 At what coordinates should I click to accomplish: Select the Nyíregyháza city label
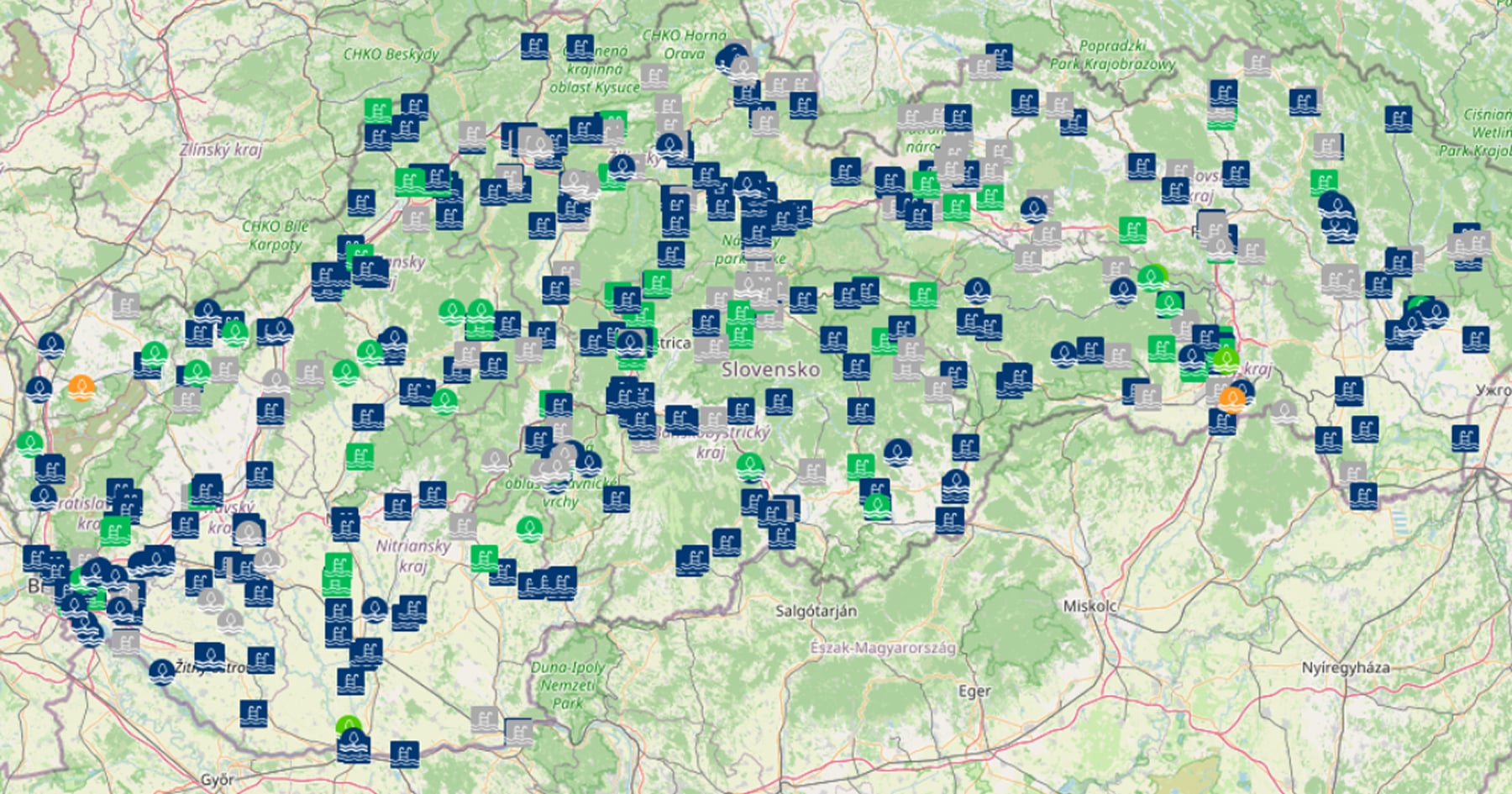click(x=1345, y=668)
